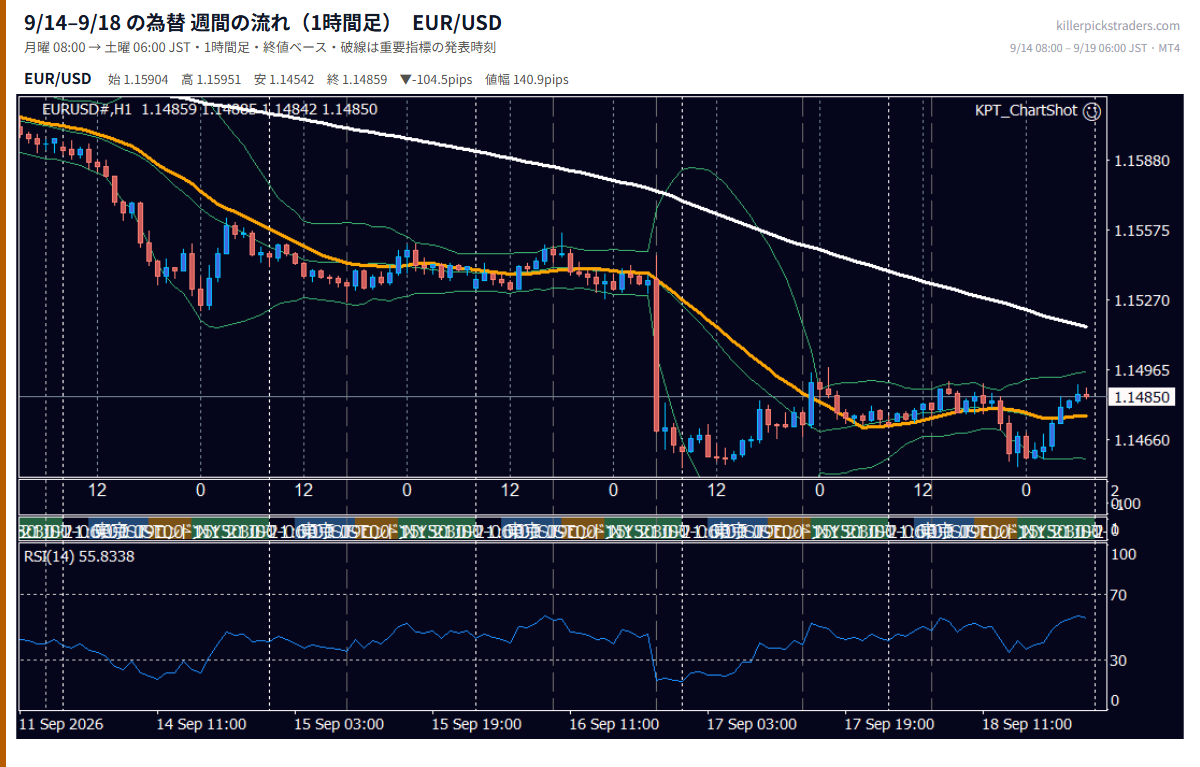Click the 1.14660 price axis label

tap(1141, 440)
